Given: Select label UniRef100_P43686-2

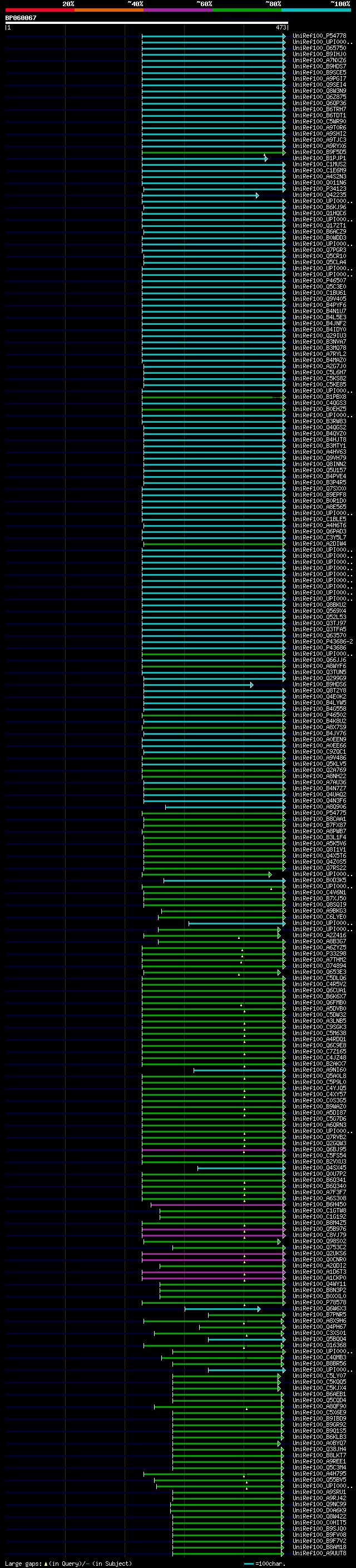Looking at the screenshot, I should [323, 641].
